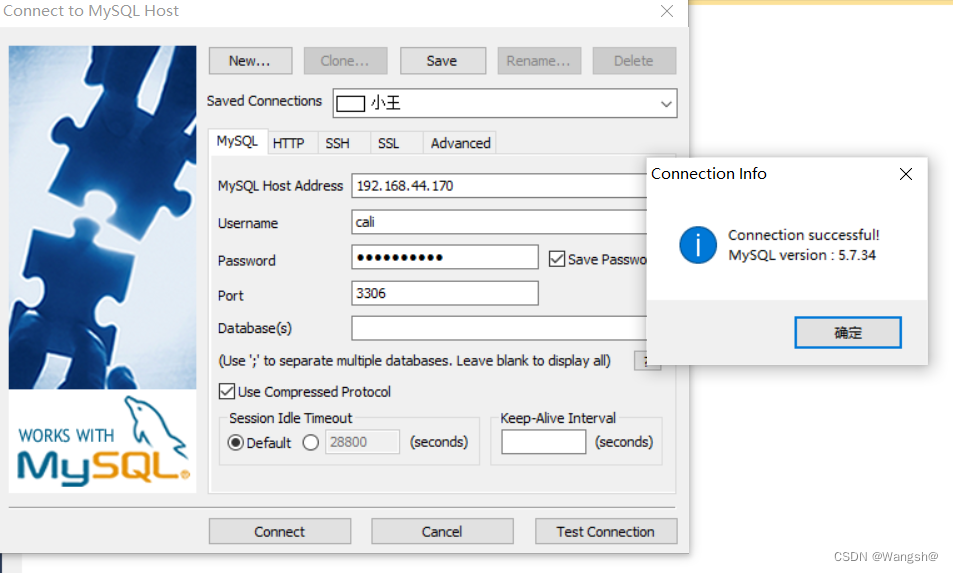Click the Test Connection button

point(606,532)
